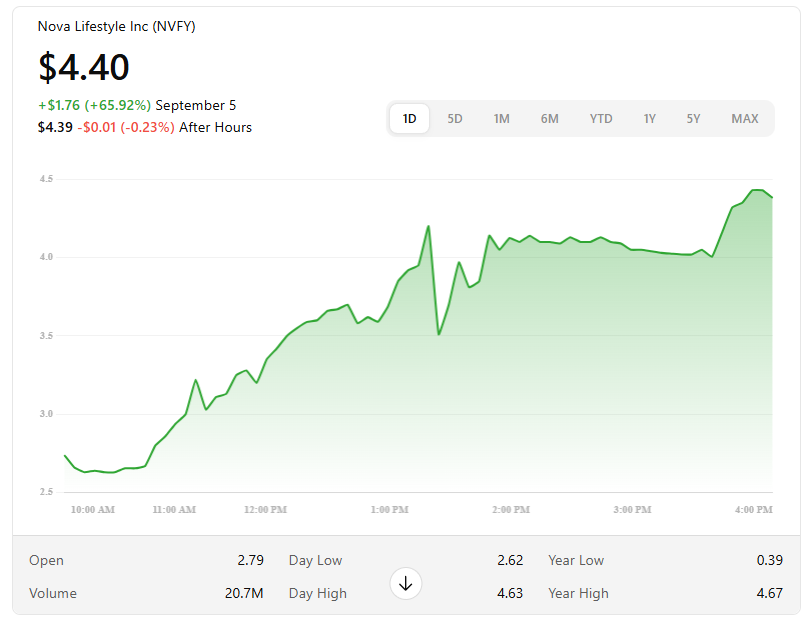Viewport: 804px width, 620px height.
Task: Select the 1D time range tab
Action: (x=409, y=119)
